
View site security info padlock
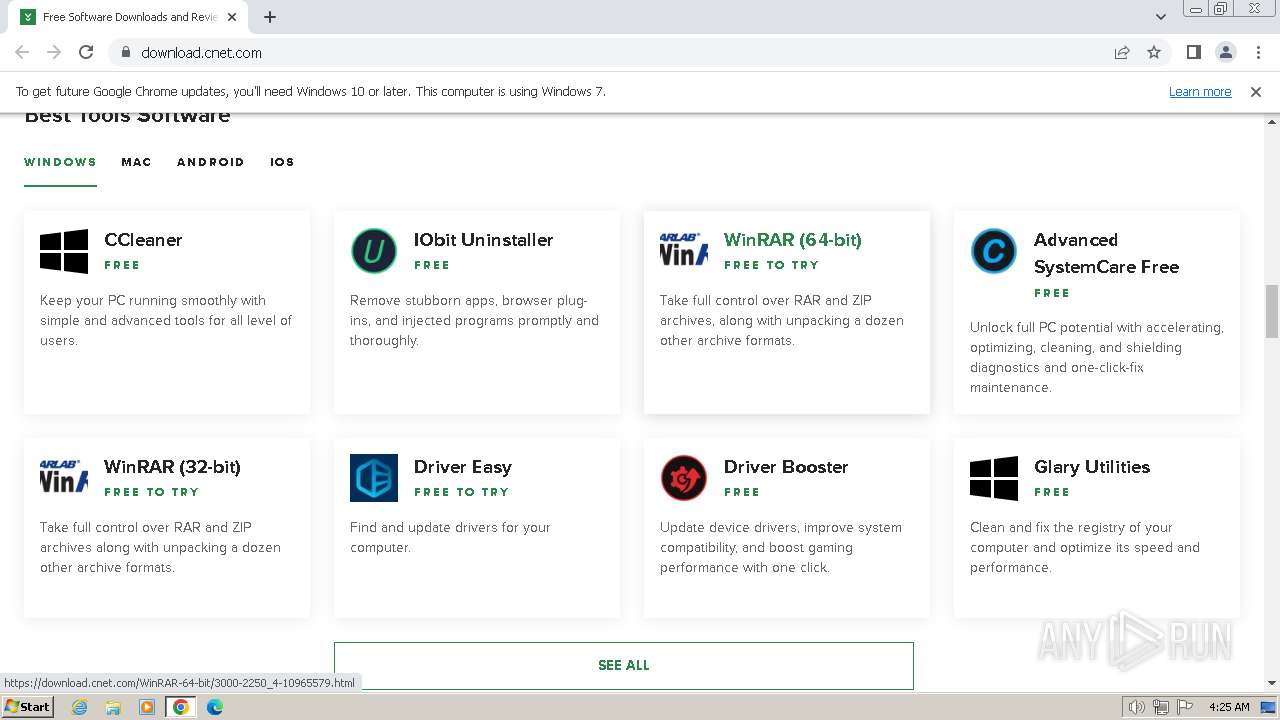tap(125, 53)
